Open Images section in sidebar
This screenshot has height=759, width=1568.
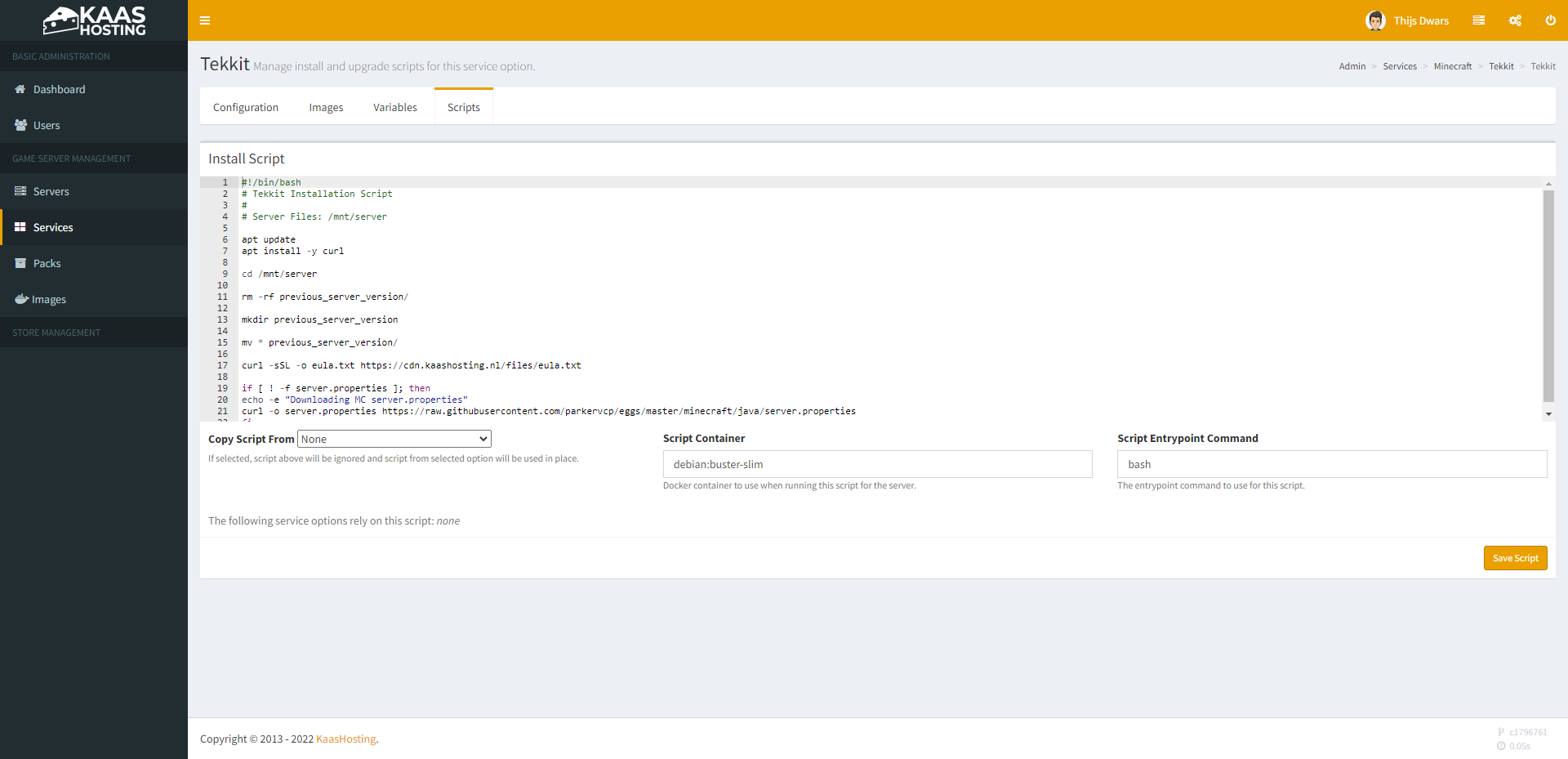click(x=48, y=299)
